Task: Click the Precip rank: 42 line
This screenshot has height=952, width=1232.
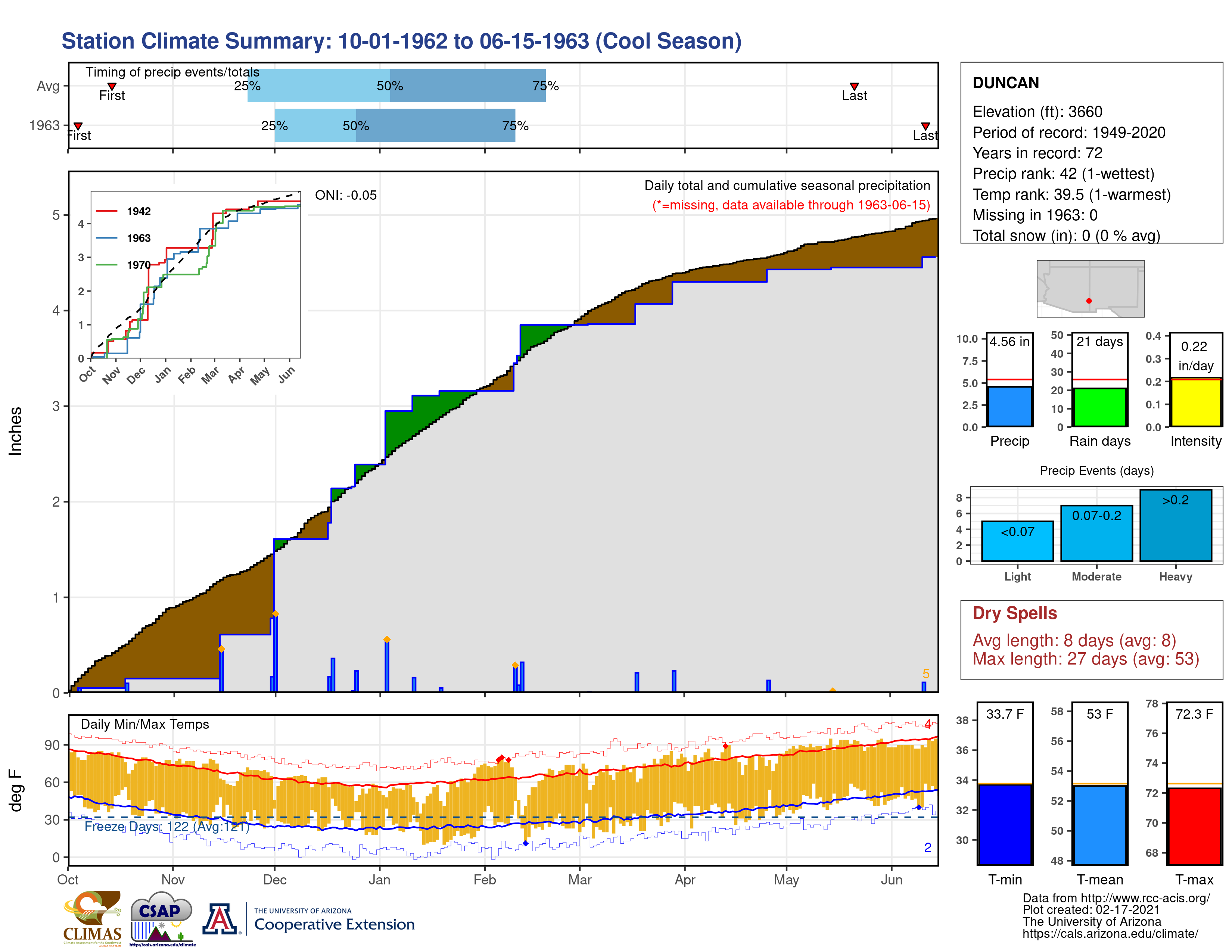Action: click(x=1063, y=174)
